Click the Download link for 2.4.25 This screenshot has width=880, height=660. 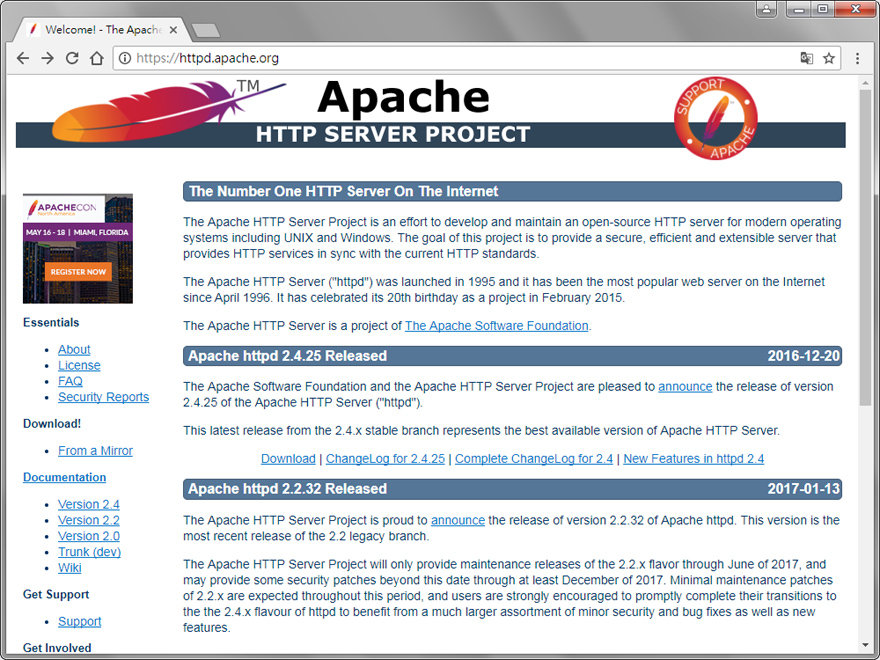[288, 459]
